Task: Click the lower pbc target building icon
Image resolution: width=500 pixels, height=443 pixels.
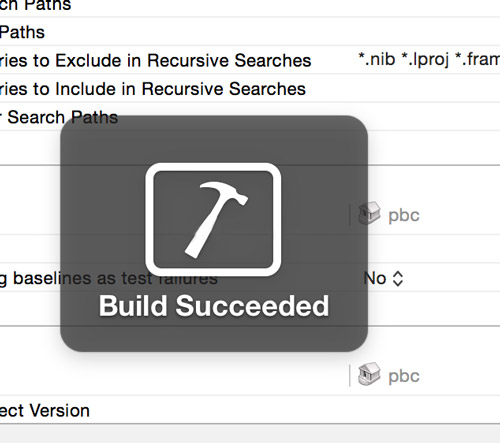Action: pyautogui.click(x=369, y=374)
